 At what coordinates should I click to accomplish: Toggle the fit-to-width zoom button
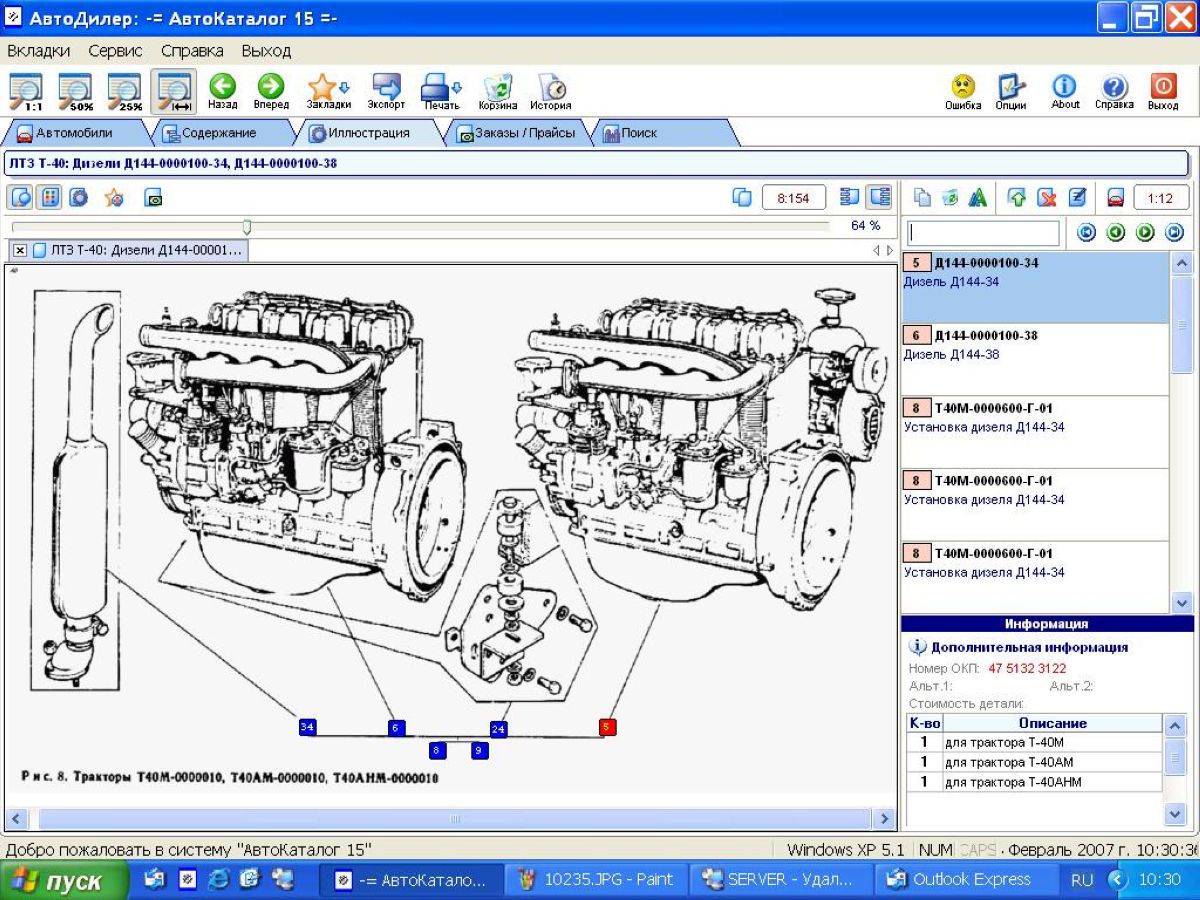tap(174, 90)
